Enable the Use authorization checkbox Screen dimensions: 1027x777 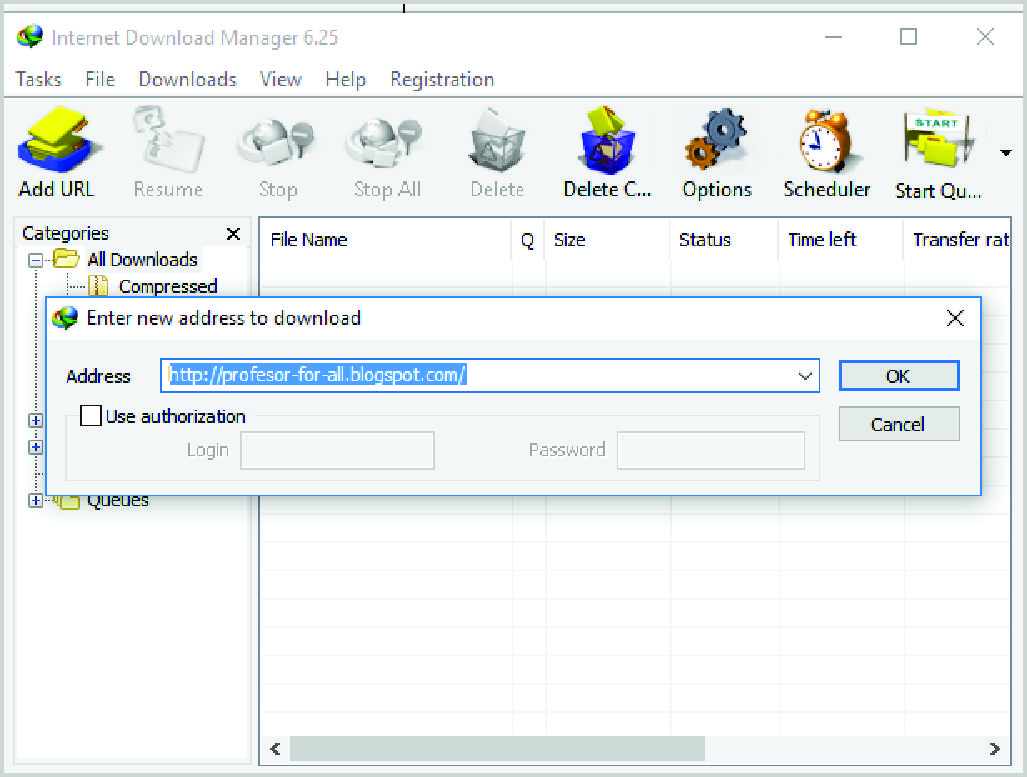90,415
